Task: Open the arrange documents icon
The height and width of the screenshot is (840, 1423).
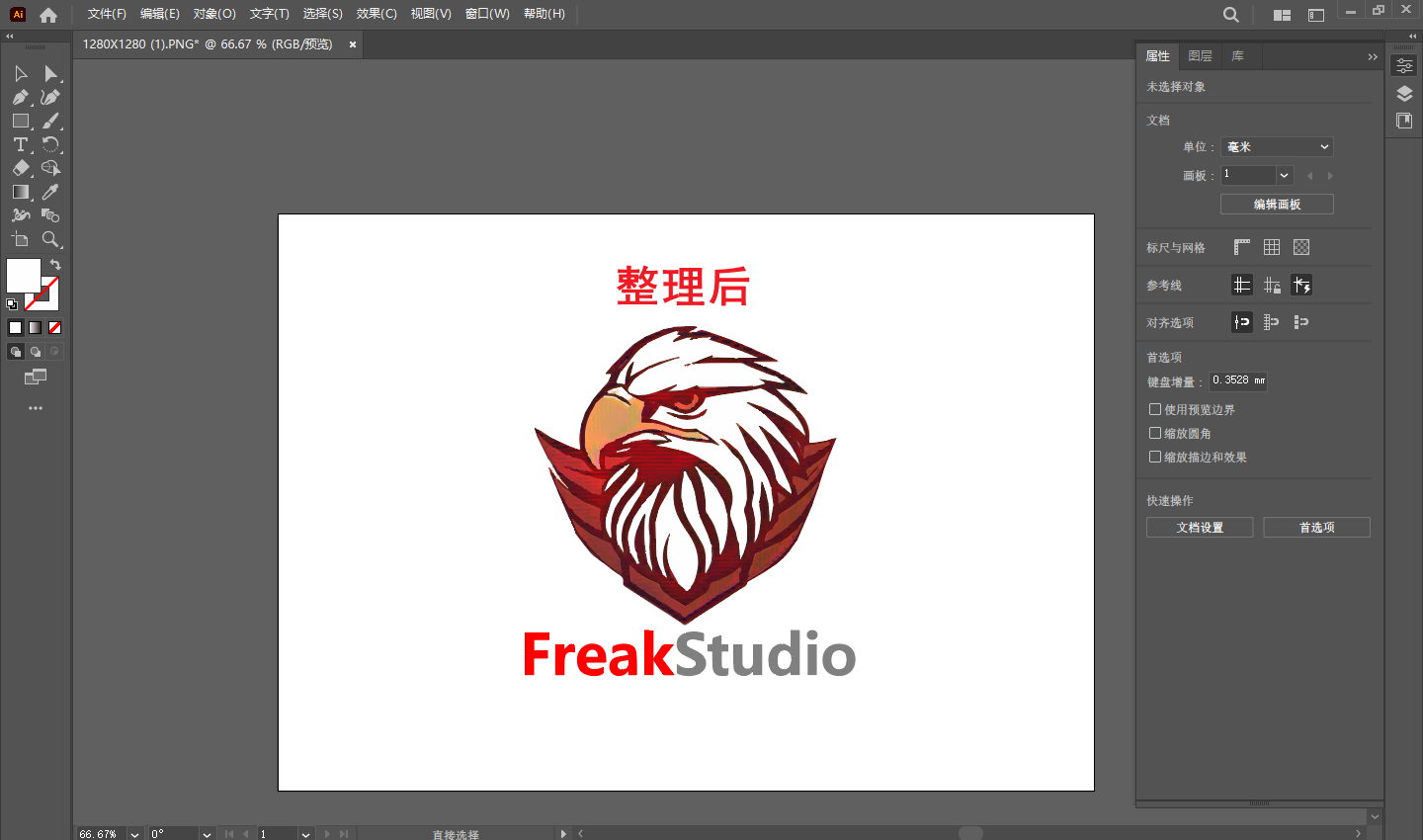Action: click(x=1283, y=15)
